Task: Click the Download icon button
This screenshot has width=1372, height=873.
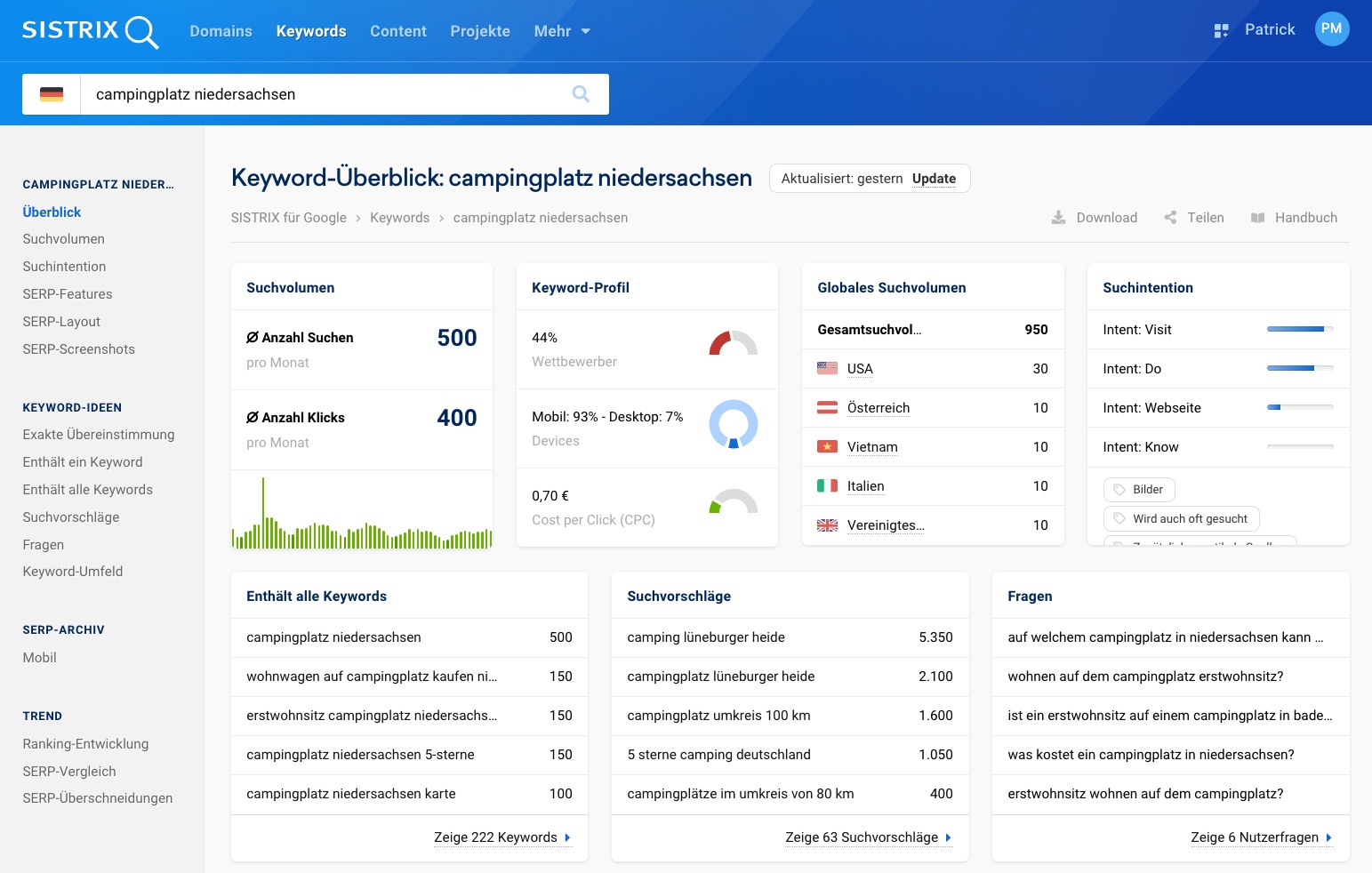Action: point(1058,218)
